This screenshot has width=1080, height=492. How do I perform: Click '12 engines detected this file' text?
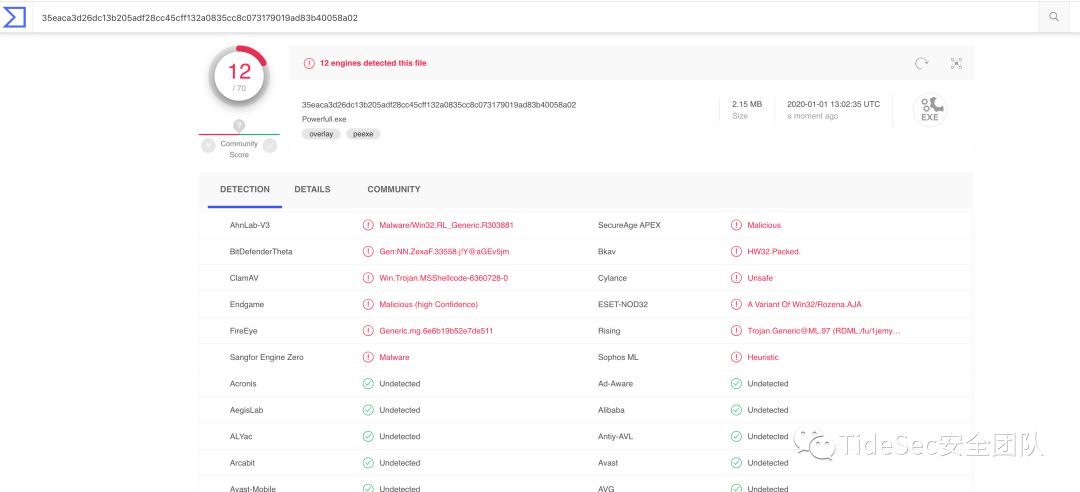pyautogui.click(x=373, y=63)
